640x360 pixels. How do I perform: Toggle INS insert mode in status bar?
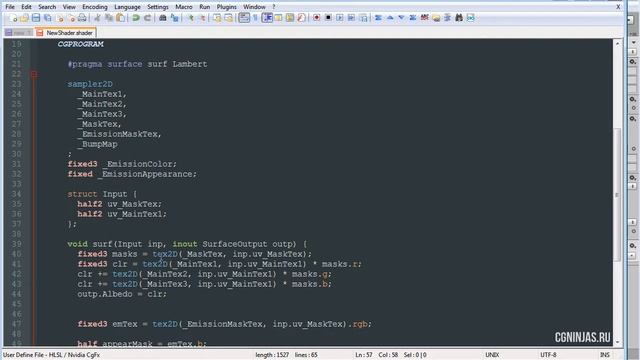[604, 355]
